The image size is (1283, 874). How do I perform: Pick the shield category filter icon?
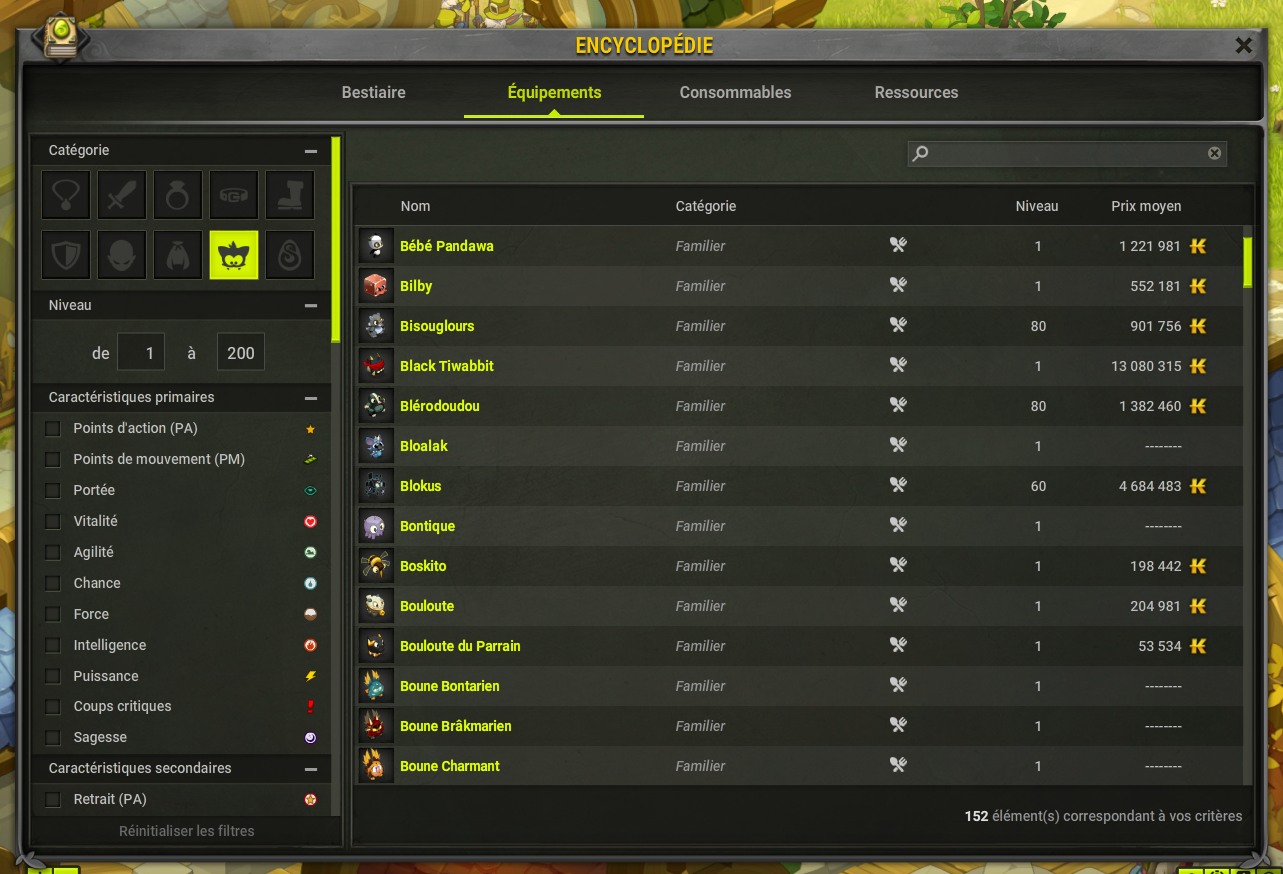click(66, 255)
